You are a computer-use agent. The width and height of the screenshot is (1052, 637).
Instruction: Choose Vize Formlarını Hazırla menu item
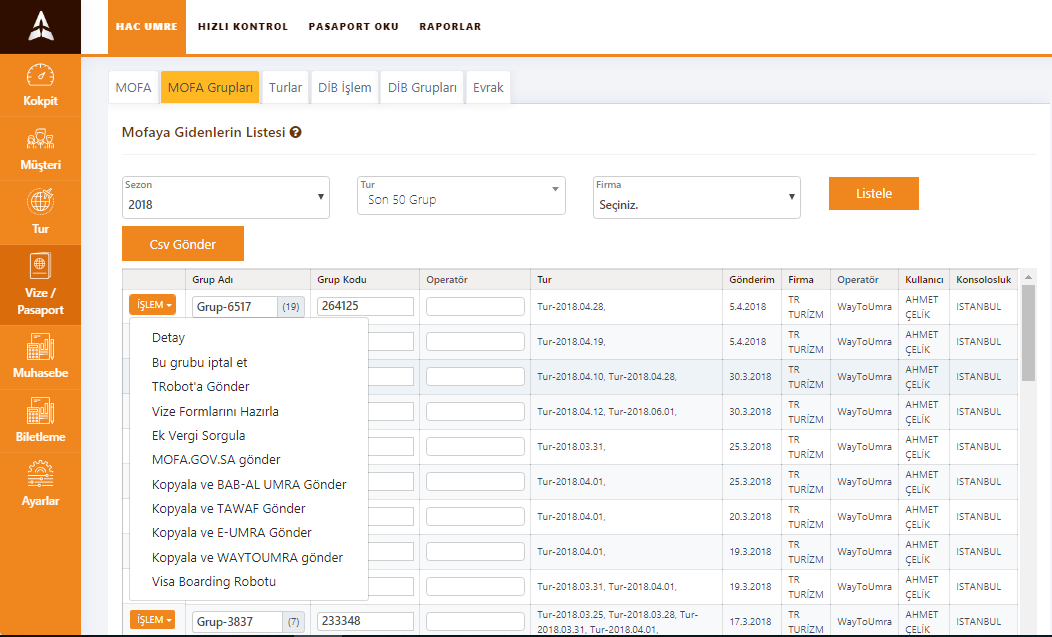pos(215,411)
